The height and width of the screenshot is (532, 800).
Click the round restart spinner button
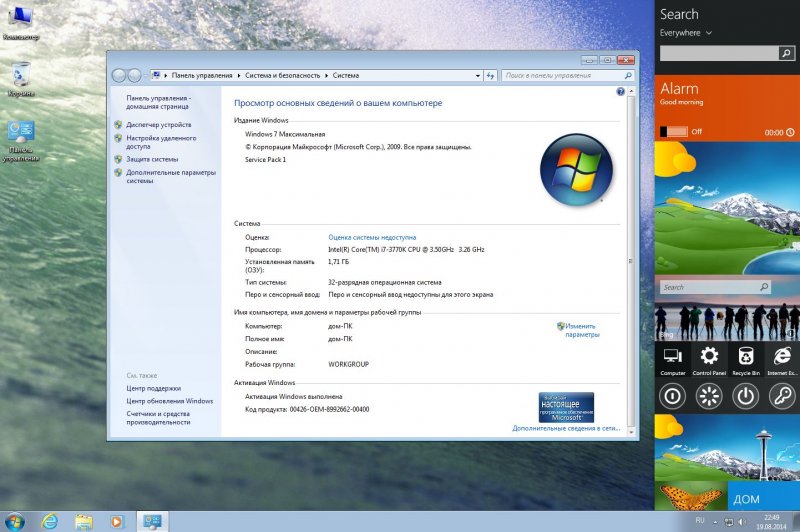[x=709, y=396]
